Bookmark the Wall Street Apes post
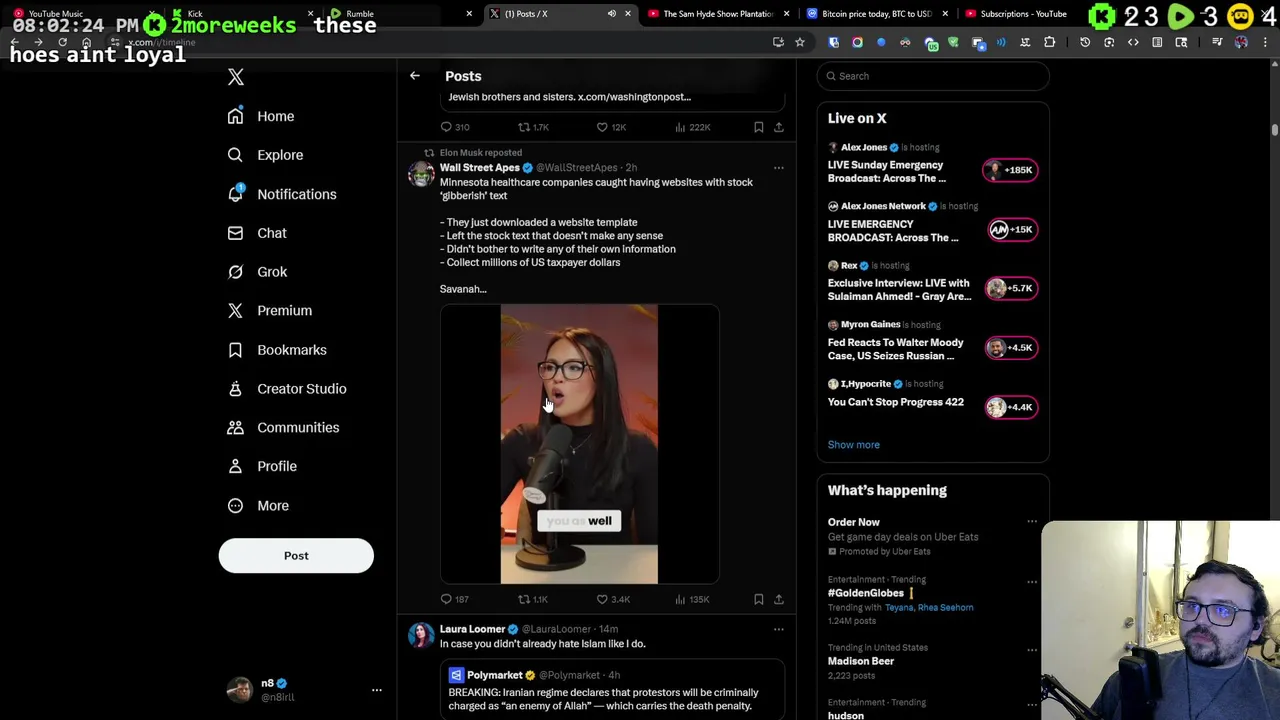The height and width of the screenshot is (720, 1280). 758,599
